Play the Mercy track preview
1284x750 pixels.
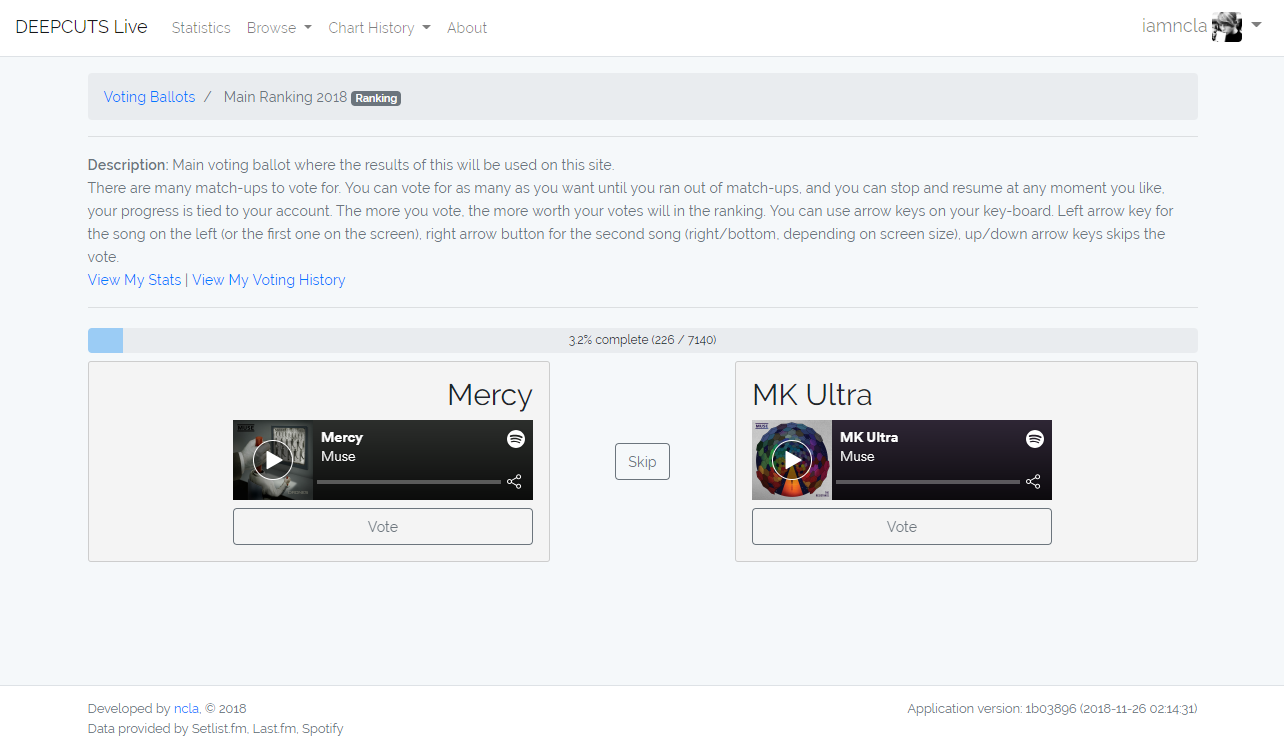click(273, 460)
